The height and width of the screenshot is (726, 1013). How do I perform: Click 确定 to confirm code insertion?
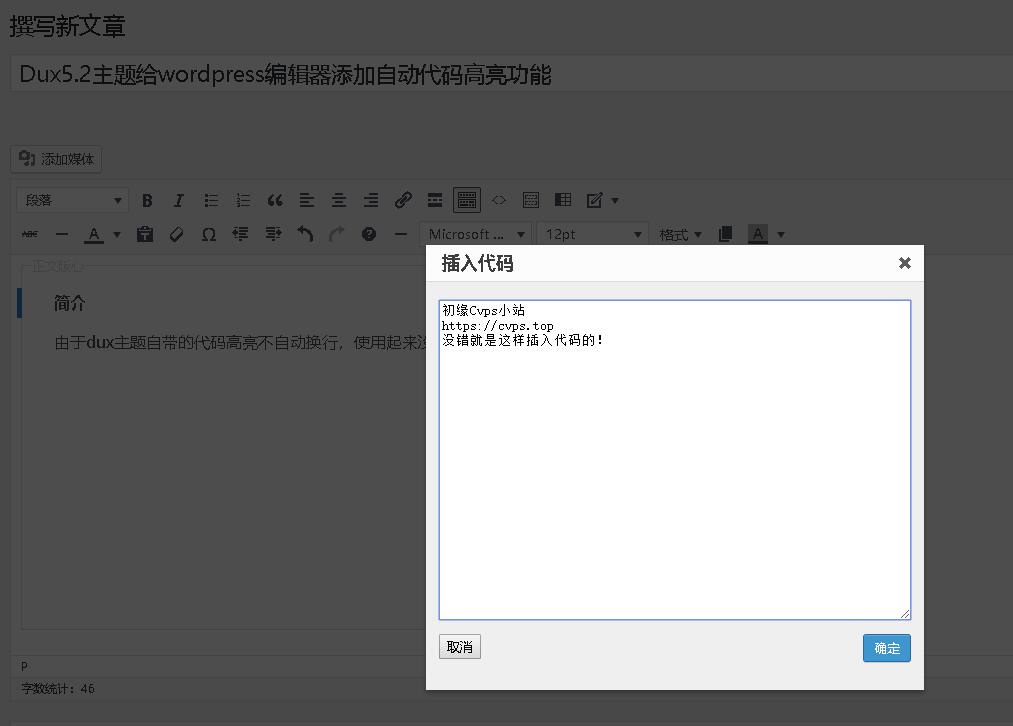pos(886,648)
